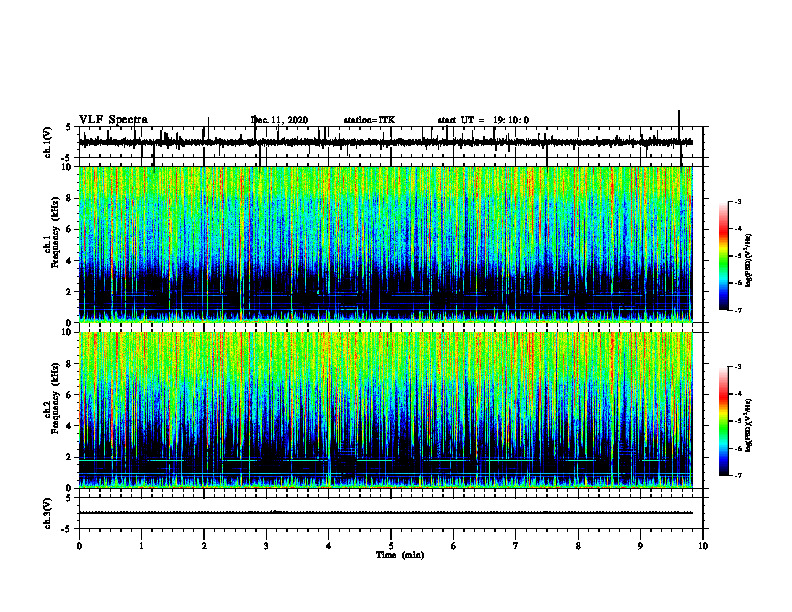Click the ch.2 colorbar log(PSD) unit label

point(749,425)
